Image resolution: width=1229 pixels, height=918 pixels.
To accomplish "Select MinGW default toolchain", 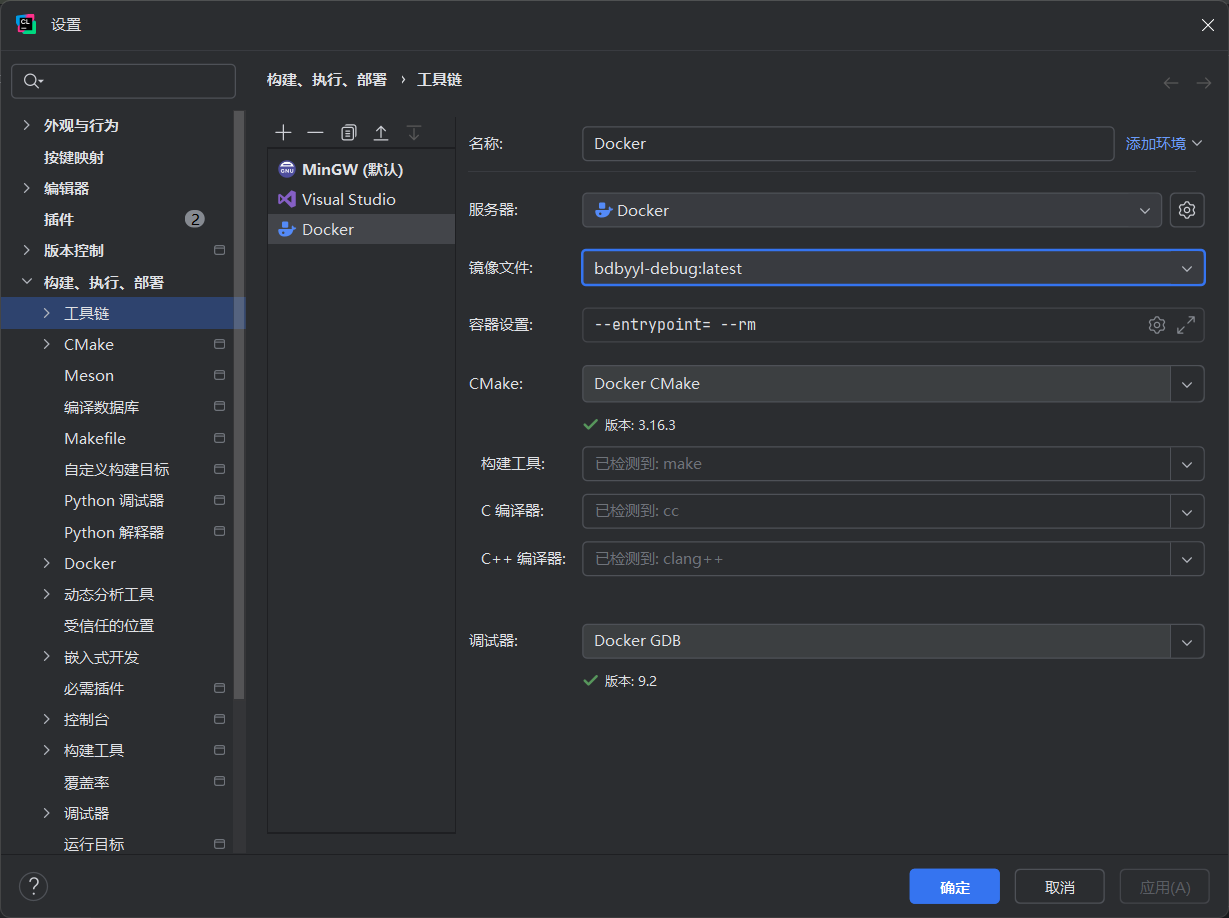I will [x=352, y=170].
